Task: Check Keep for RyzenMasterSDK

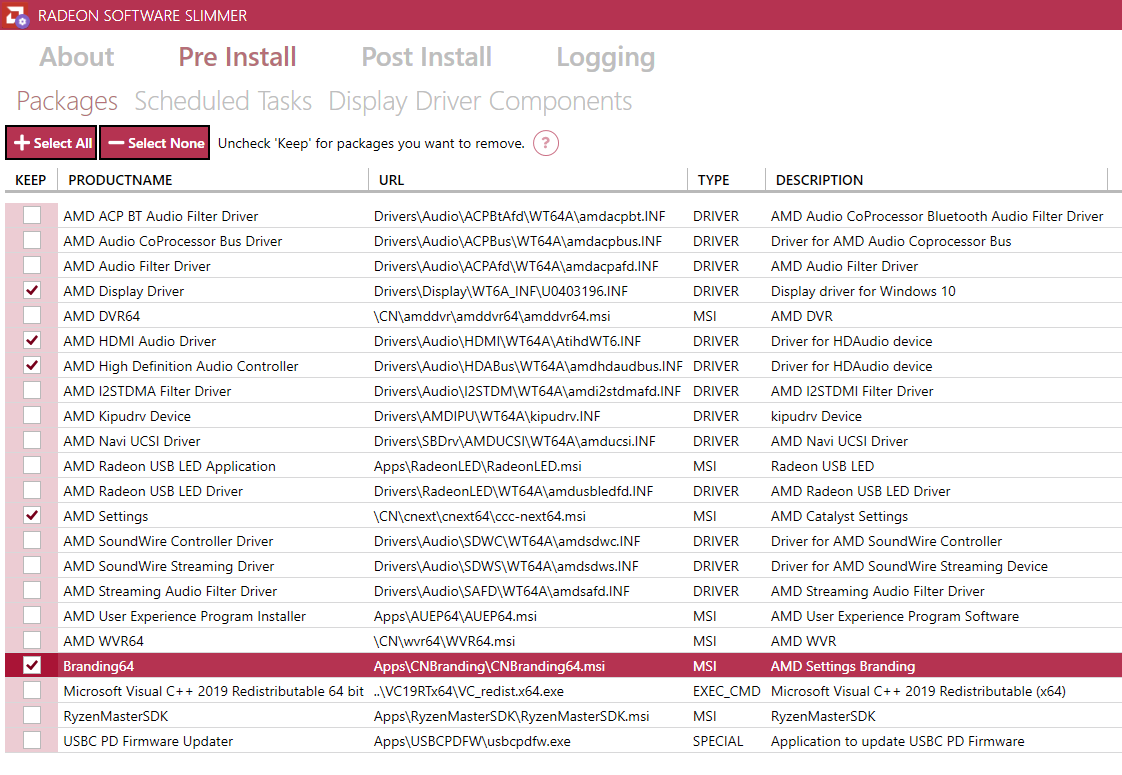Action: pos(31,716)
